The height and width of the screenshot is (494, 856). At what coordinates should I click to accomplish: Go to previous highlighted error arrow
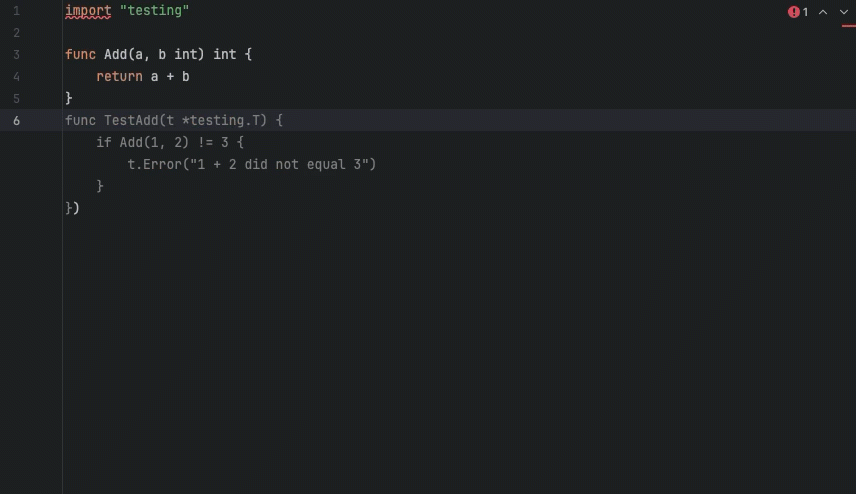[x=823, y=12]
